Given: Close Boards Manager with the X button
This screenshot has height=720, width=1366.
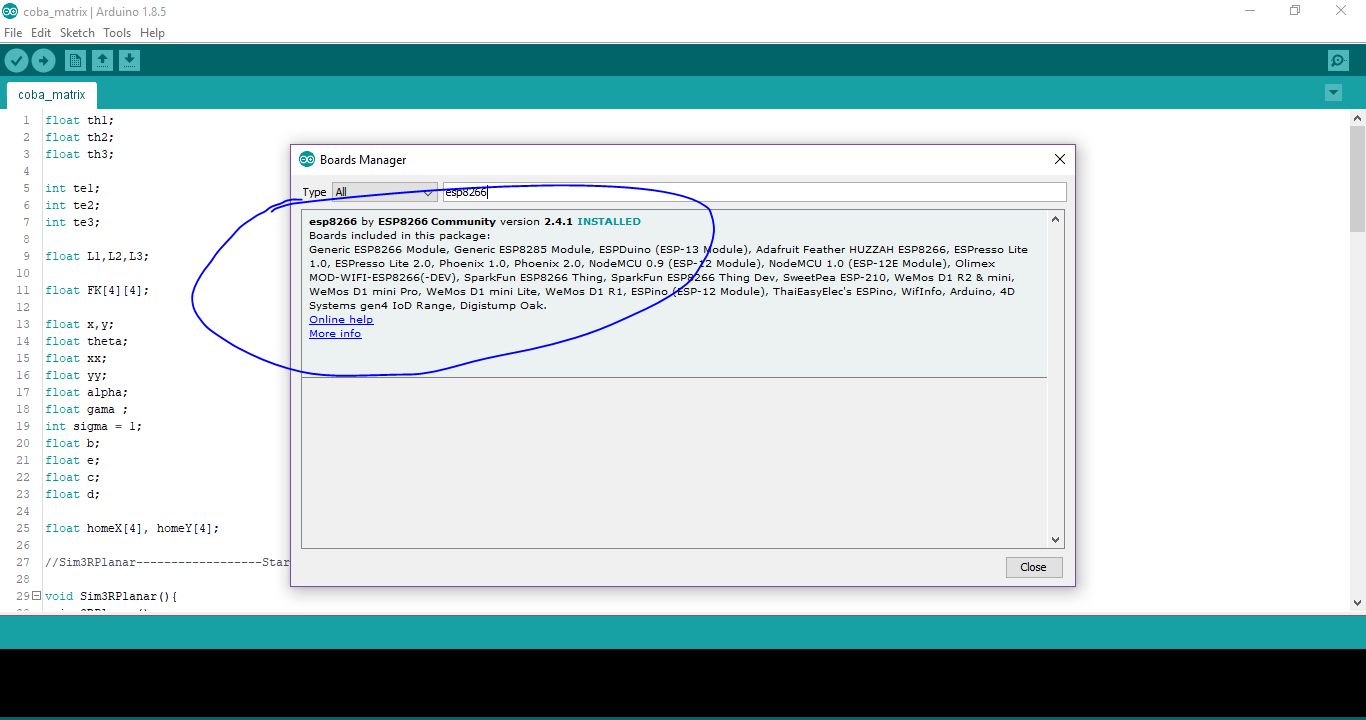Looking at the screenshot, I should click(x=1060, y=159).
